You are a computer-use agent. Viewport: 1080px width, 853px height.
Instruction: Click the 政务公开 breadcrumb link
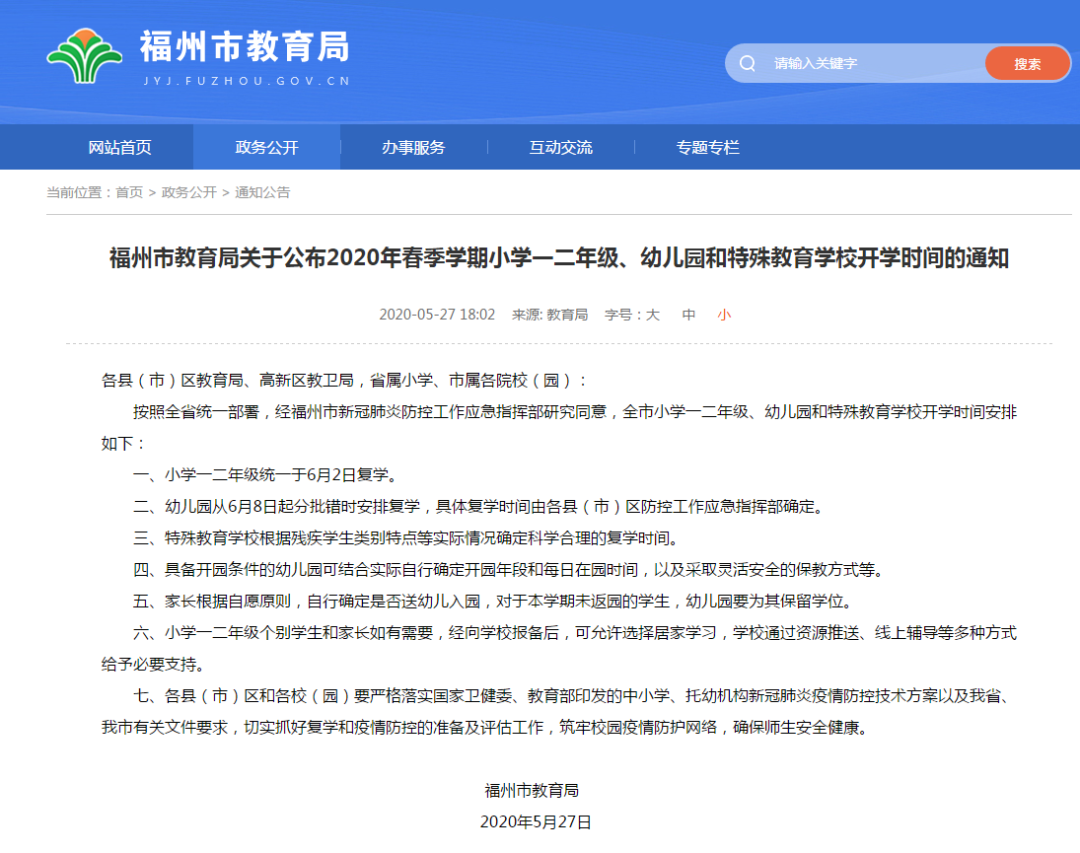tap(189, 192)
